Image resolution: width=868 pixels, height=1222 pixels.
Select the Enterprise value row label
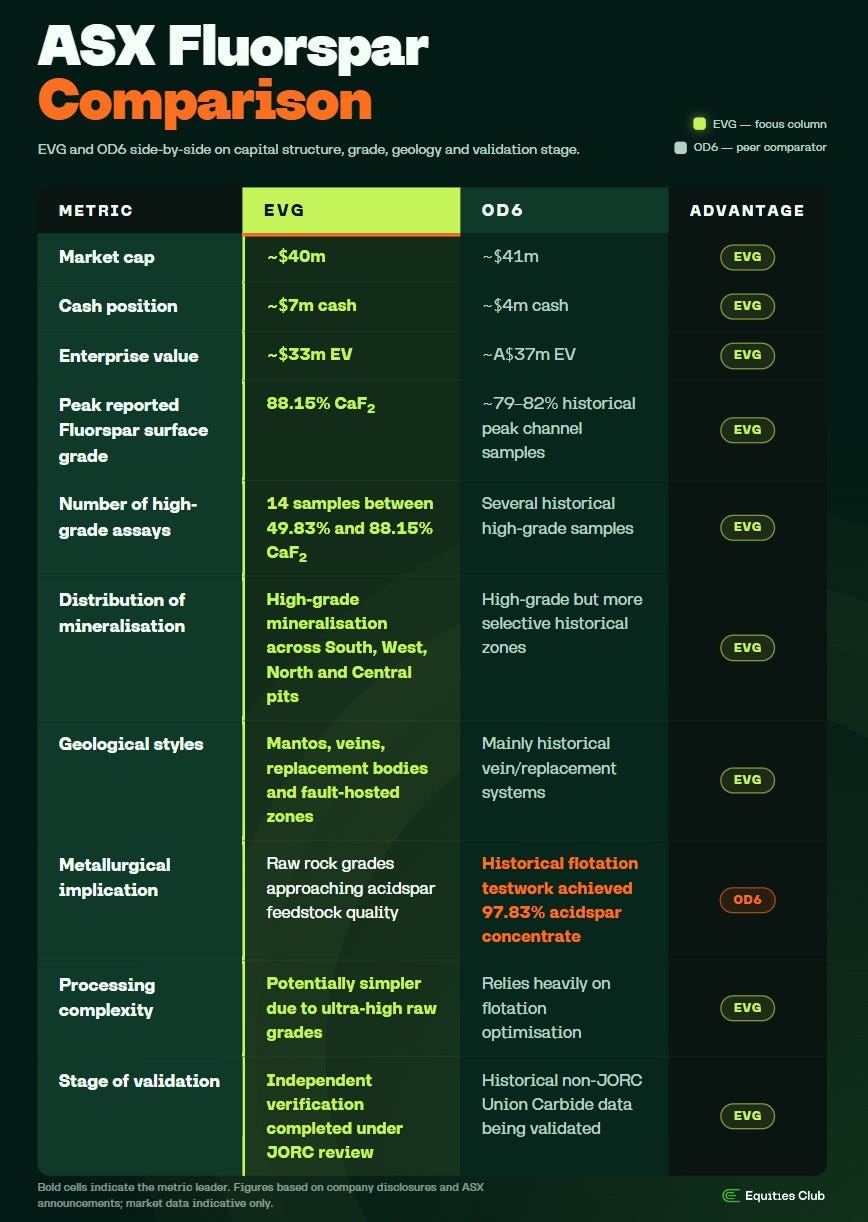(129, 356)
